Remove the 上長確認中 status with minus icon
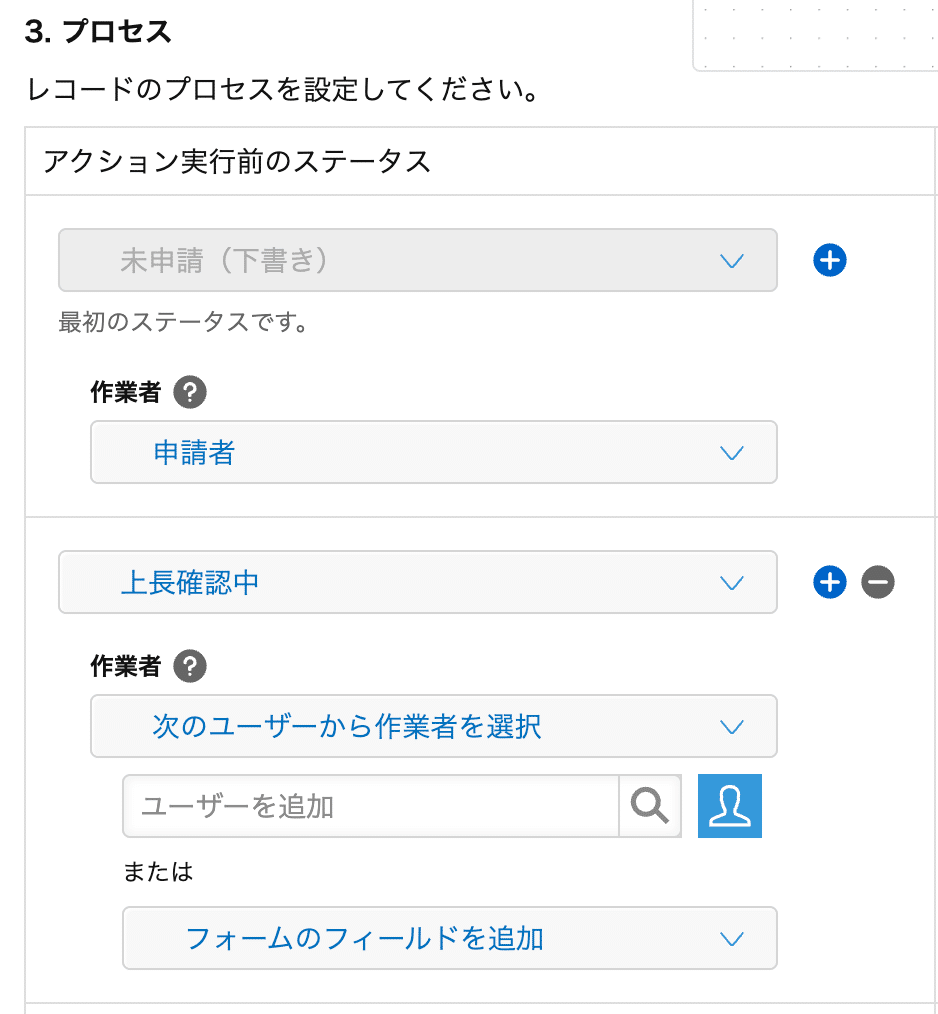This screenshot has height=1014, width=938. [878, 582]
